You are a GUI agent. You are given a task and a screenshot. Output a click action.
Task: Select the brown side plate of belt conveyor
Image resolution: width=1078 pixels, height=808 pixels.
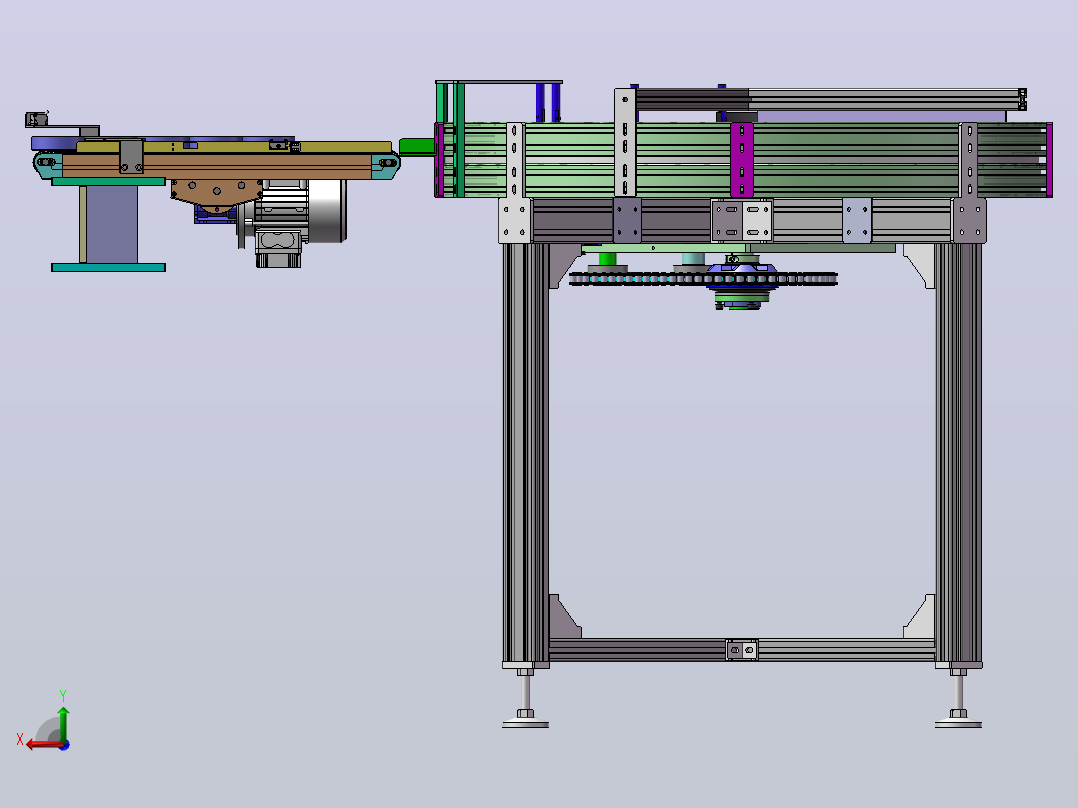(217, 167)
